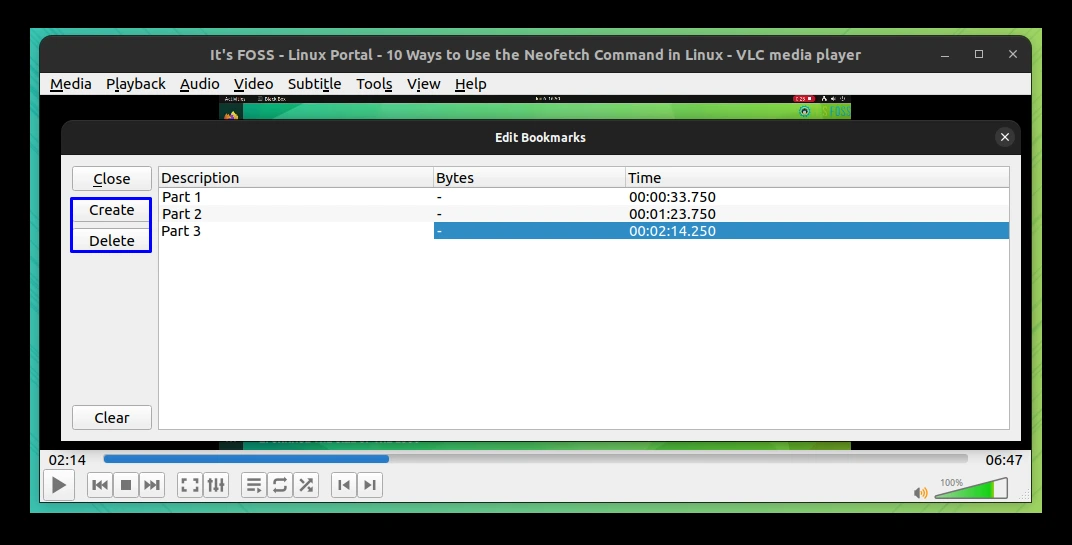The height and width of the screenshot is (545, 1072).
Task: Sort by Description column header
Action: pos(296,178)
